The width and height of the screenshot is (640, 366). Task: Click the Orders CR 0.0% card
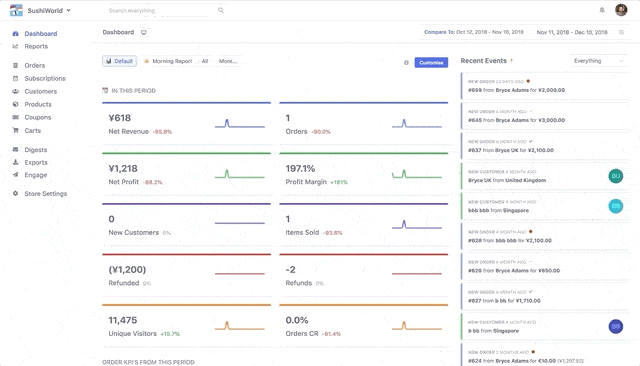(364, 326)
